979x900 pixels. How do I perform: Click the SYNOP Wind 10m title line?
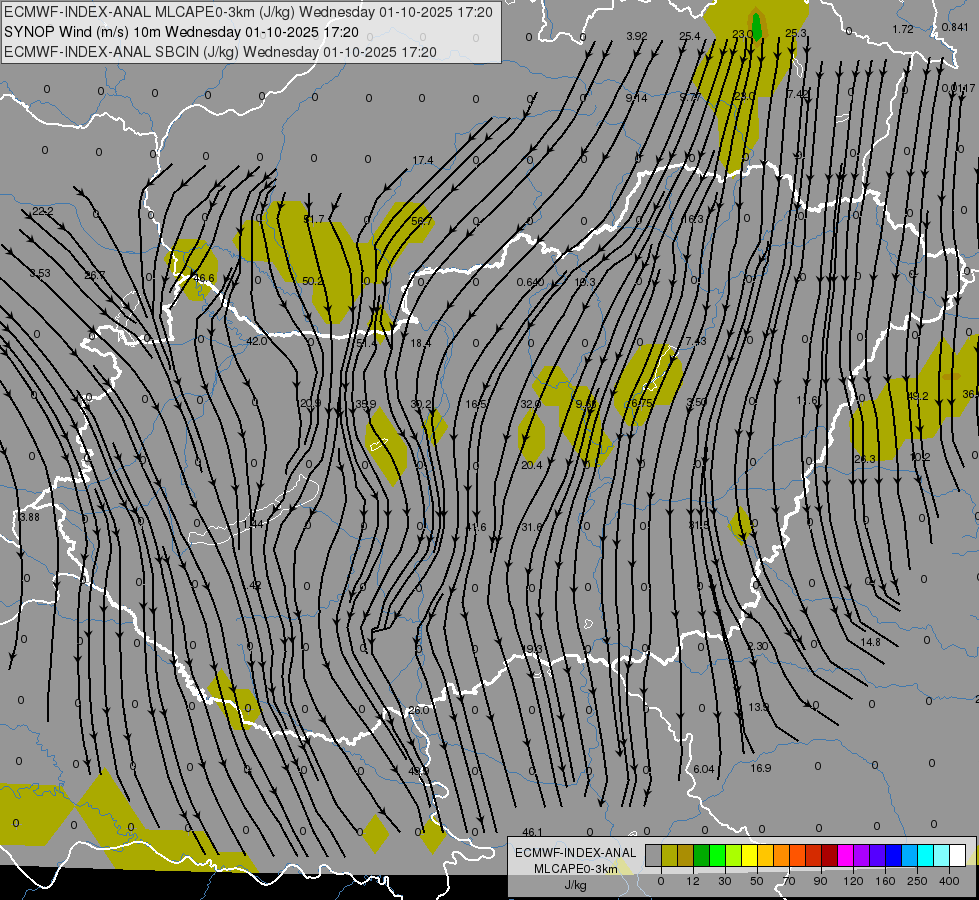click(181, 32)
